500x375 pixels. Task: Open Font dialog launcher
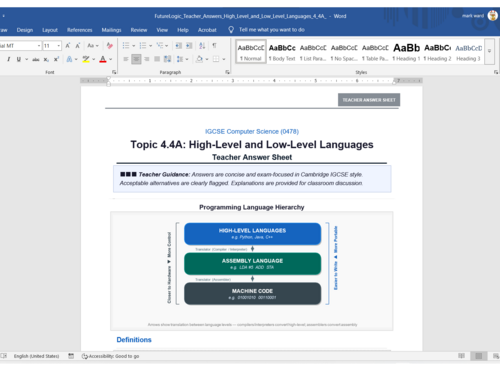click(114, 72)
